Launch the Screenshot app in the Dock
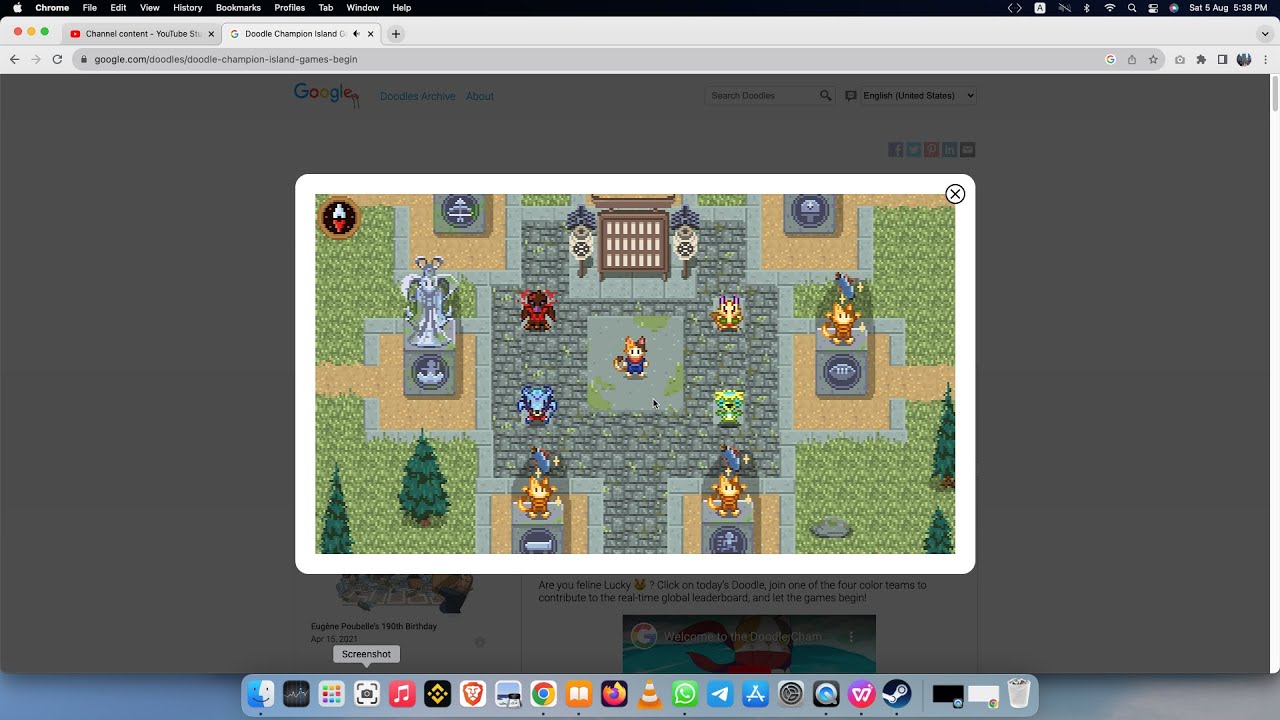The width and height of the screenshot is (1280, 720). click(367, 694)
